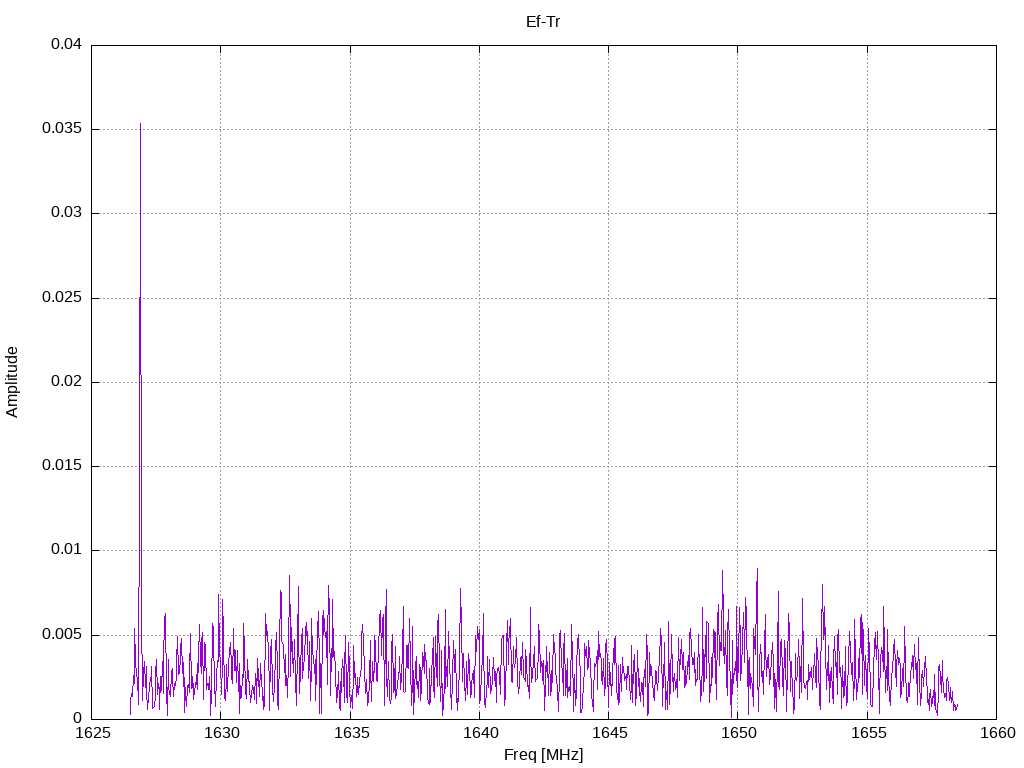Image resolution: width=1024 pixels, height=768 pixels.
Task: Select the 1650 x-axis tick label
Action: (x=737, y=734)
